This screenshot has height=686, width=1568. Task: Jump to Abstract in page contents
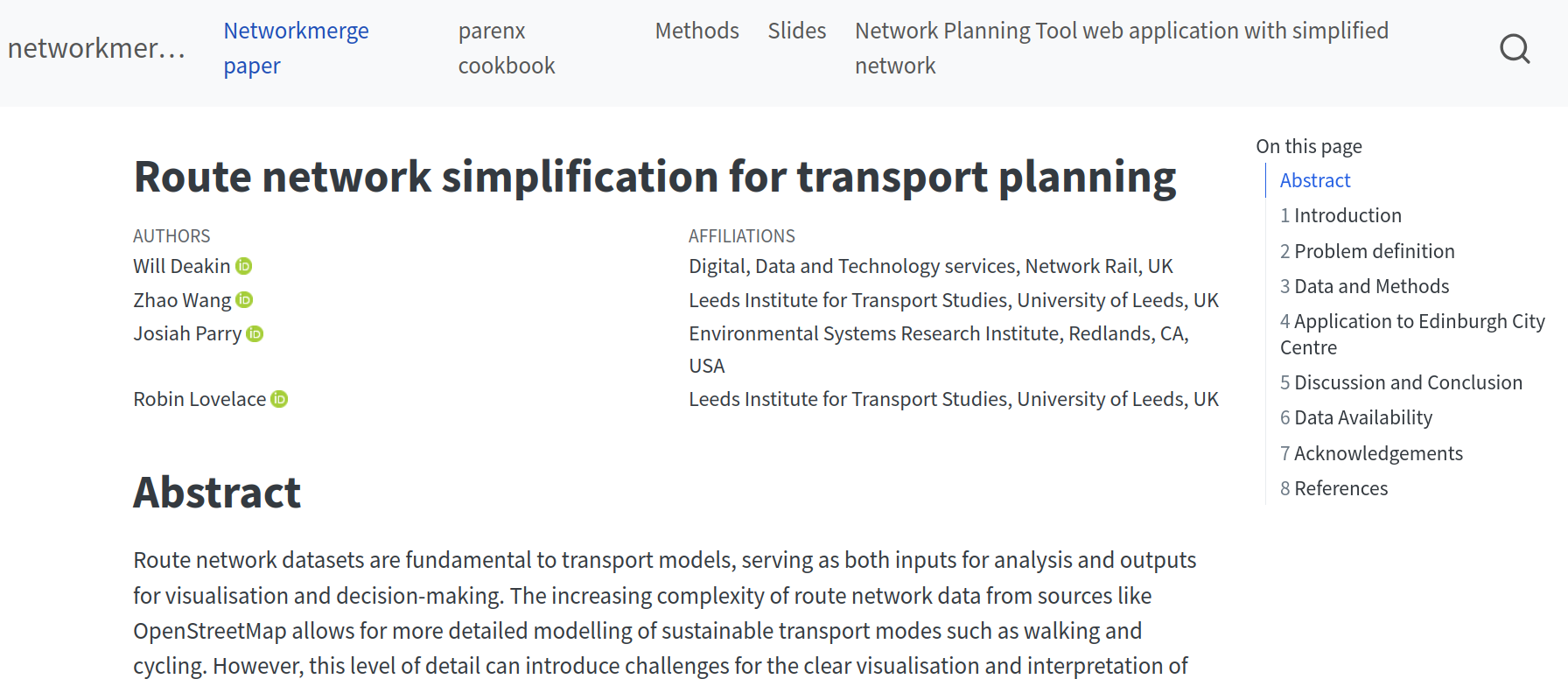pos(1315,180)
